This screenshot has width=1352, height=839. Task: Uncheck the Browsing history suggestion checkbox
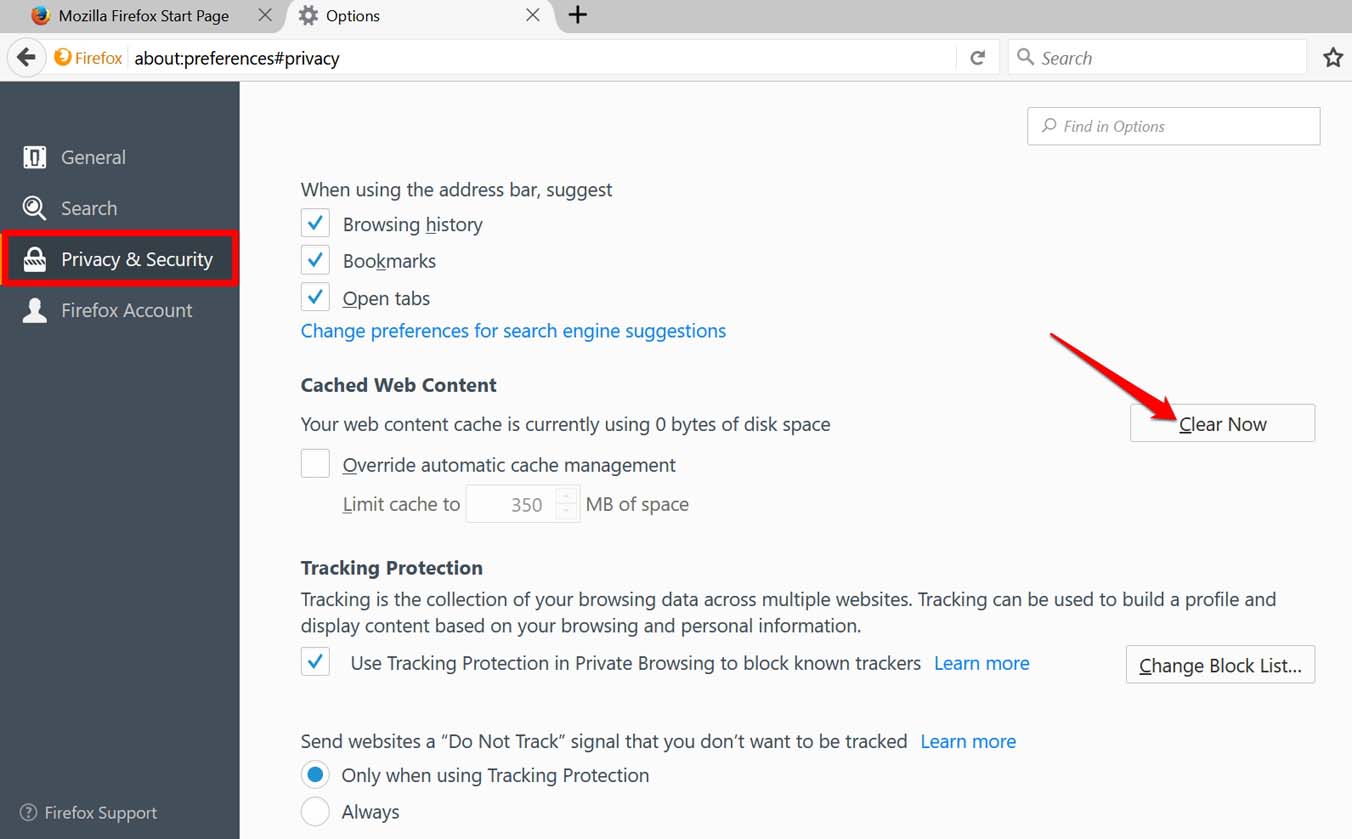(315, 224)
